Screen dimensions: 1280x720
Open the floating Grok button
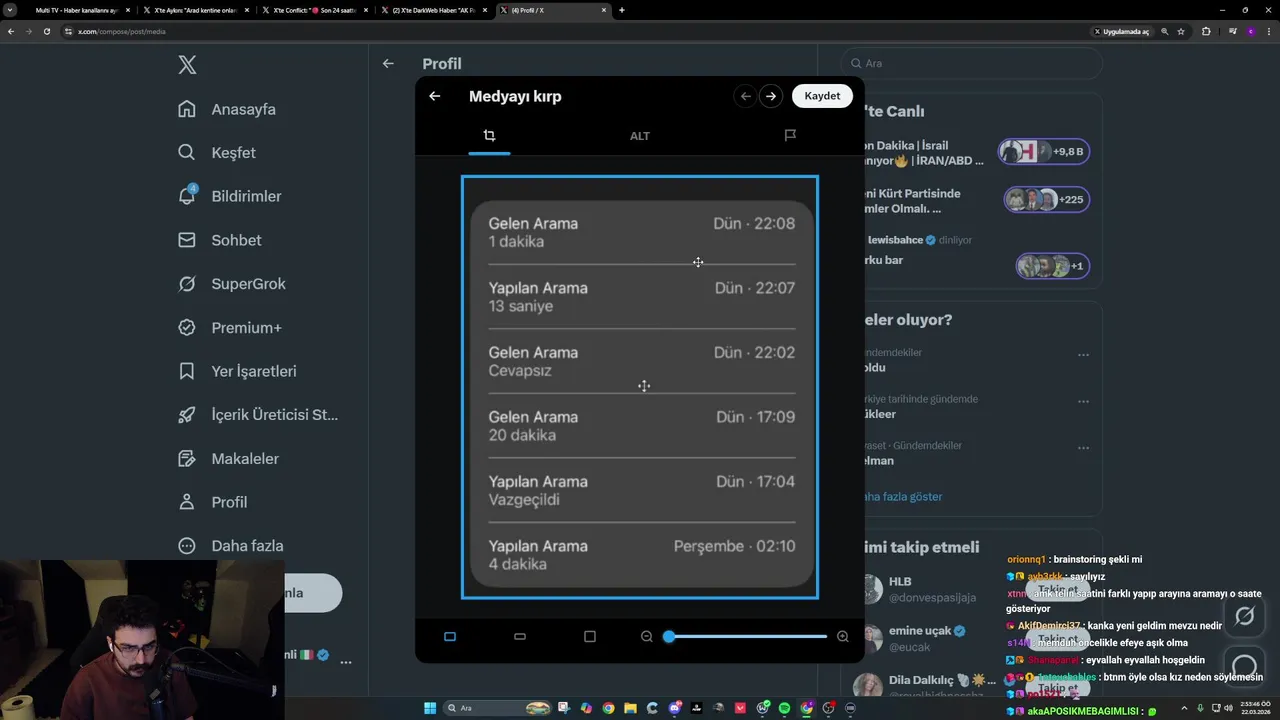(x=1244, y=616)
